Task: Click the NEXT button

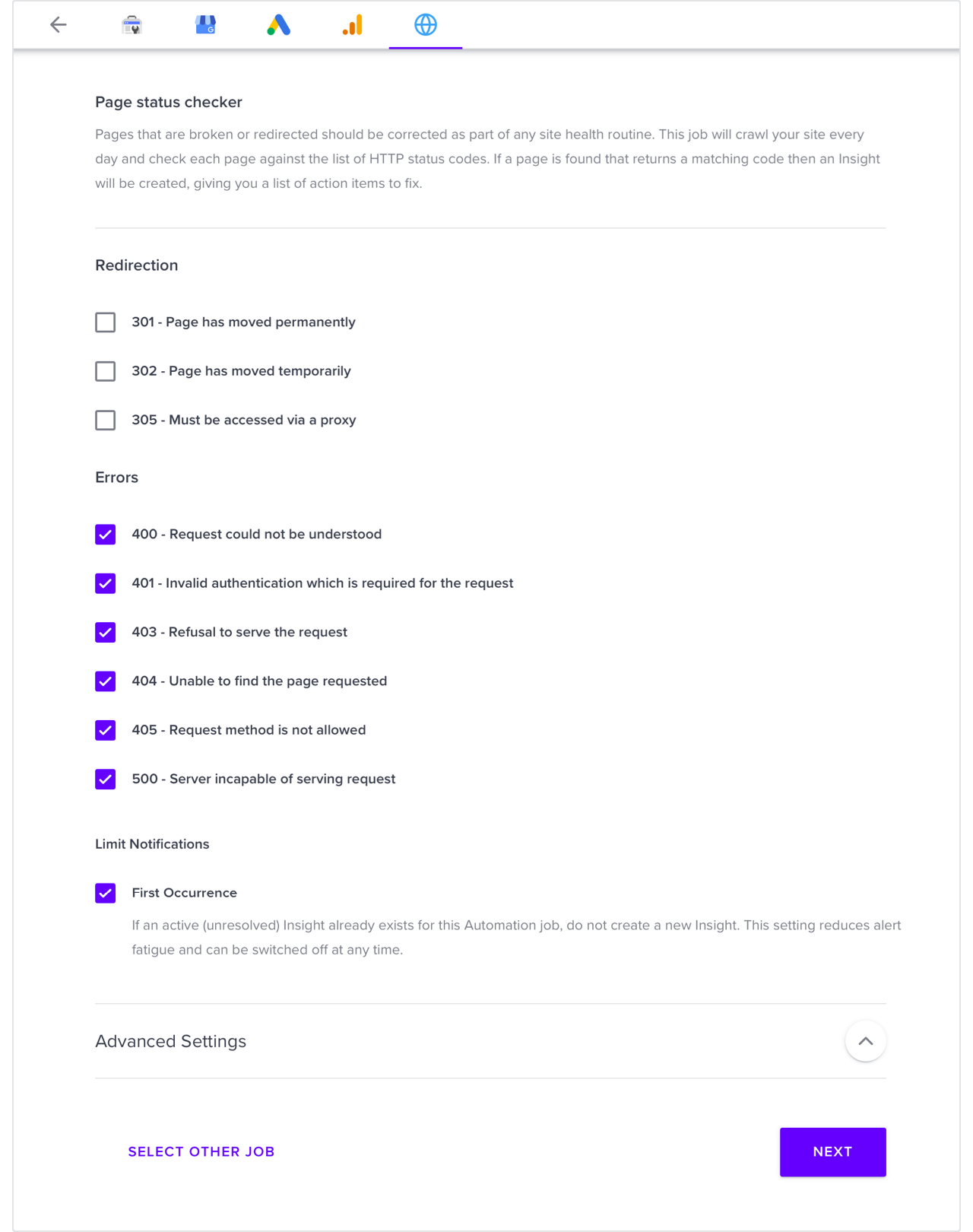Action: pyautogui.click(x=833, y=1152)
